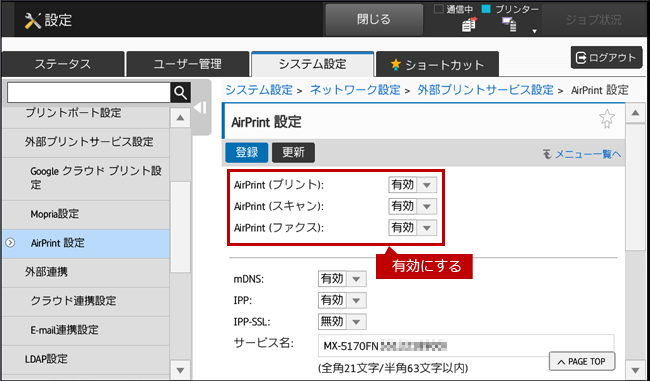Select 外部プリントサービス設定 in the sidebar
The height and width of the screenshot is (381, 650).
tap(86, 143)
